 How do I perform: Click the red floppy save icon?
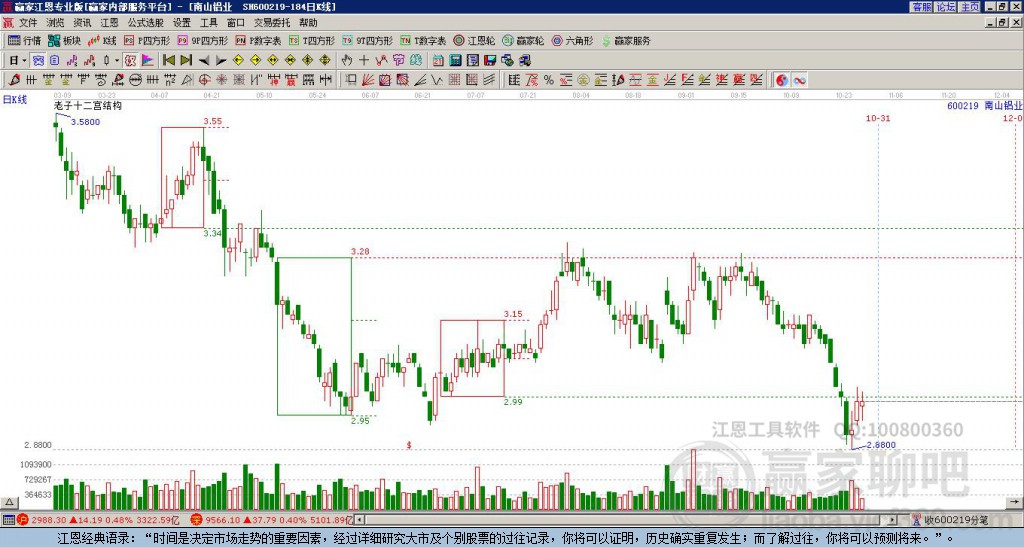[x=490, y=60]
